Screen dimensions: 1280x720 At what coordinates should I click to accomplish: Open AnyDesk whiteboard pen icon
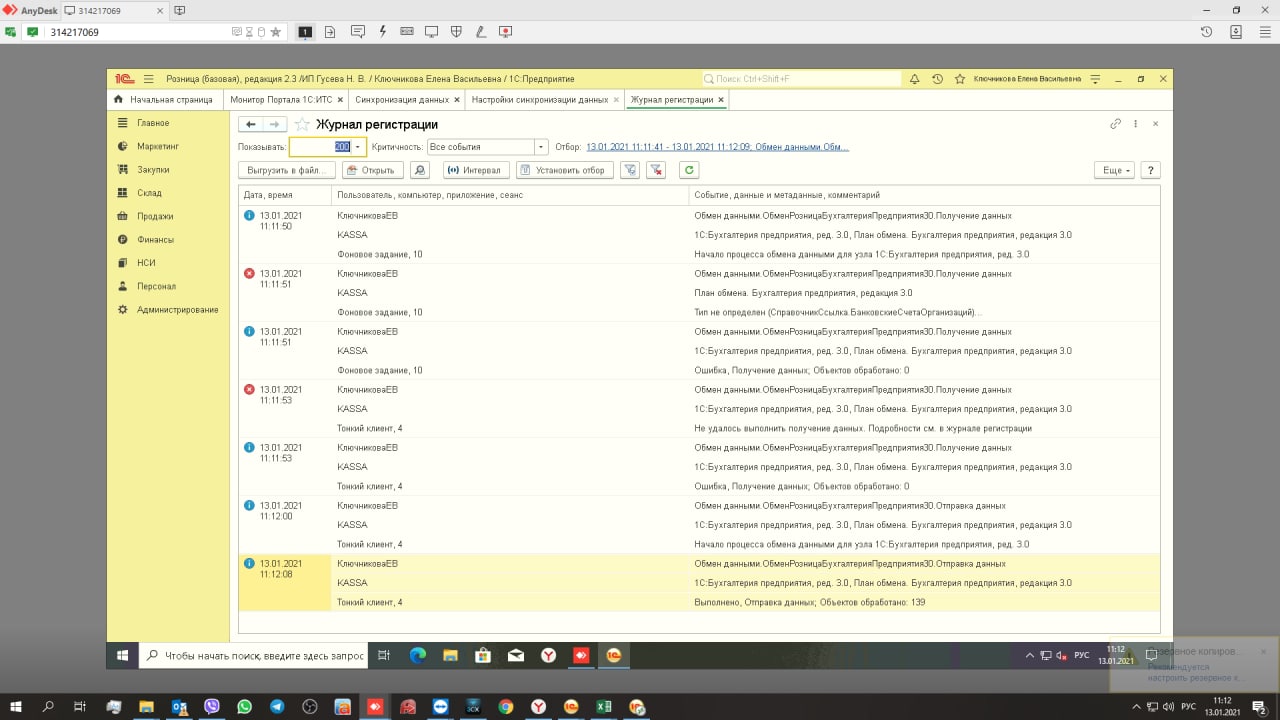pos(481,32)
